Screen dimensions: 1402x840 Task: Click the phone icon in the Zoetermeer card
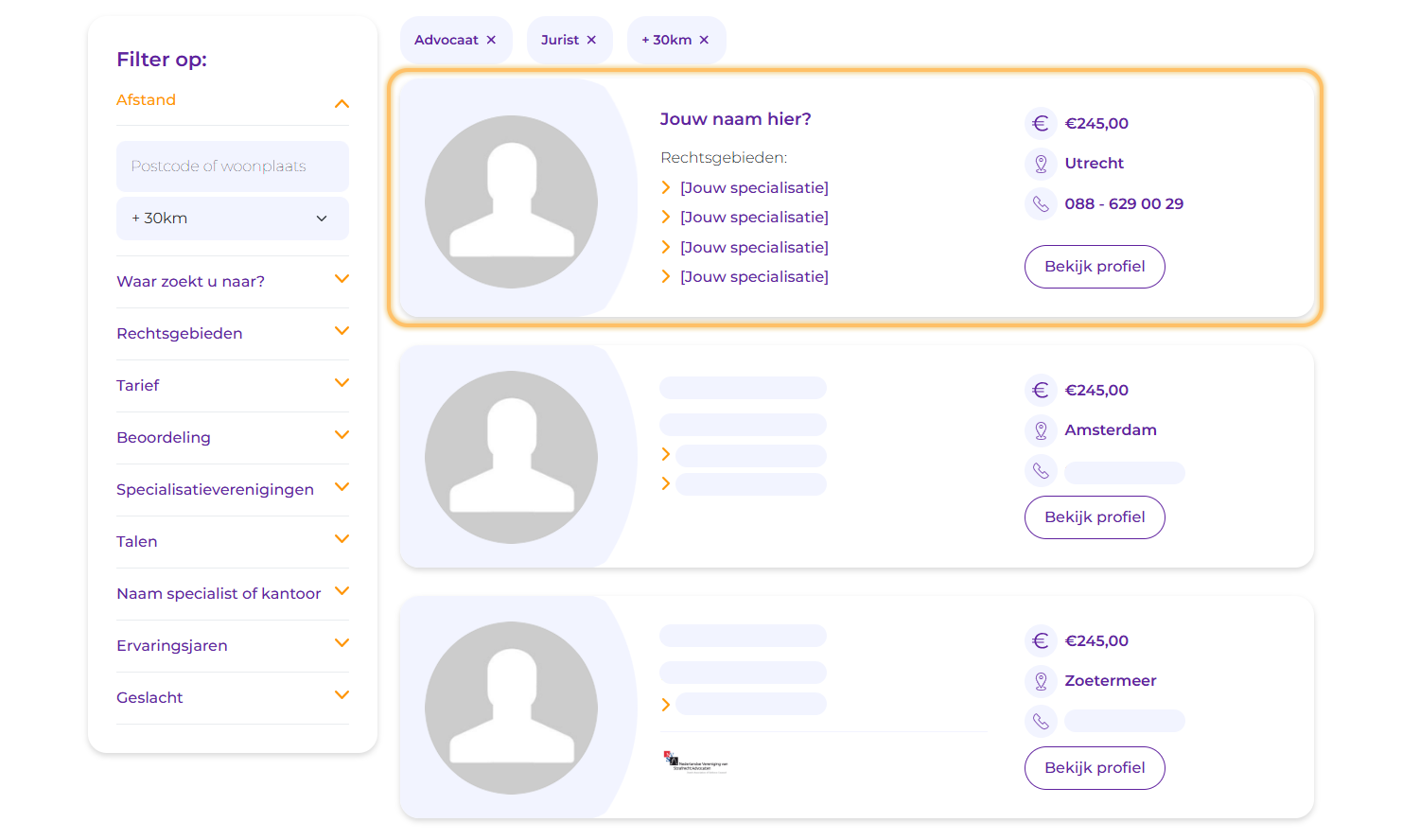point(1040,722)
